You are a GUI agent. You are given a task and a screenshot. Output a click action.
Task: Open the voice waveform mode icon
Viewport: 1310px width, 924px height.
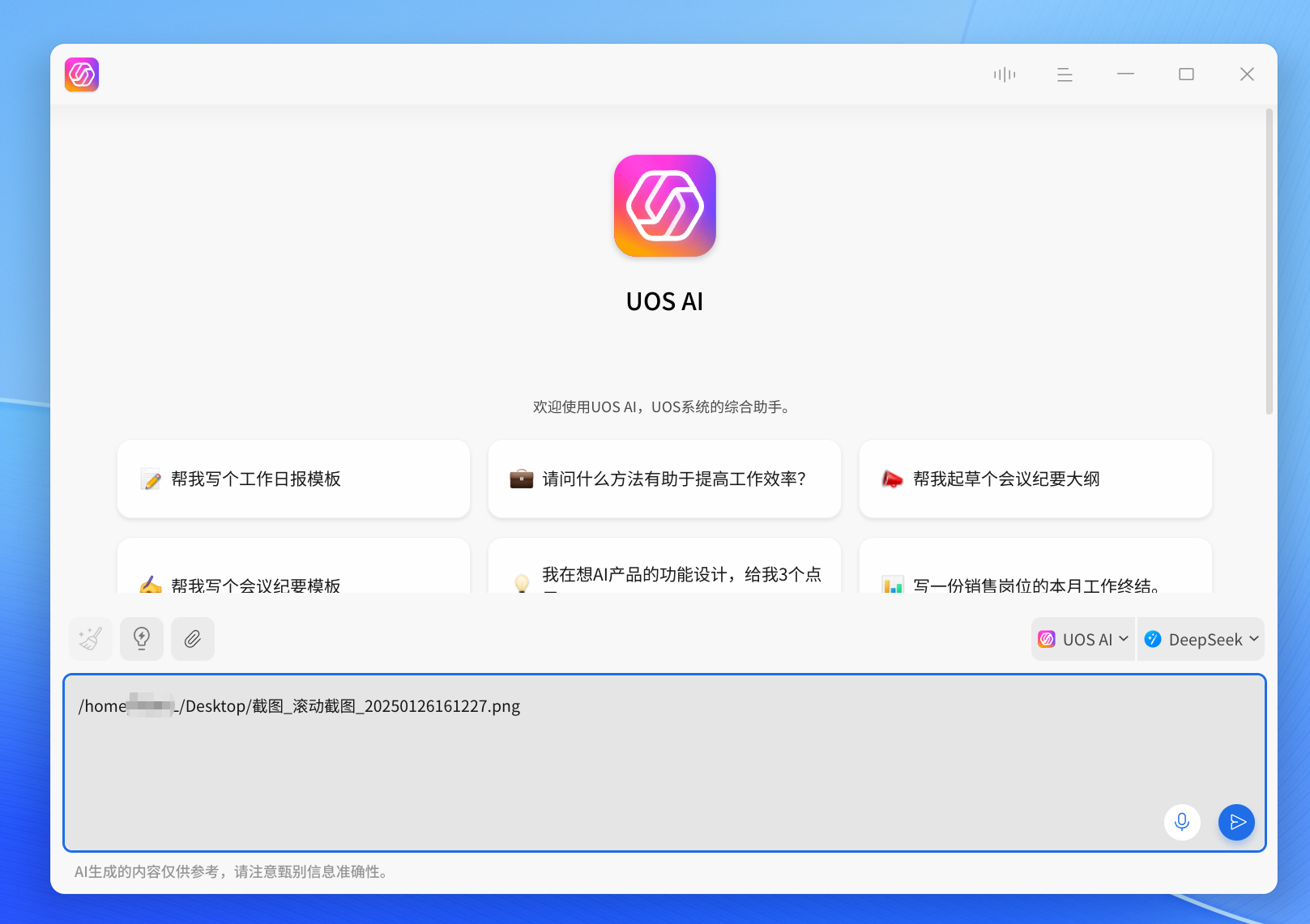(x=1005, y=75)
